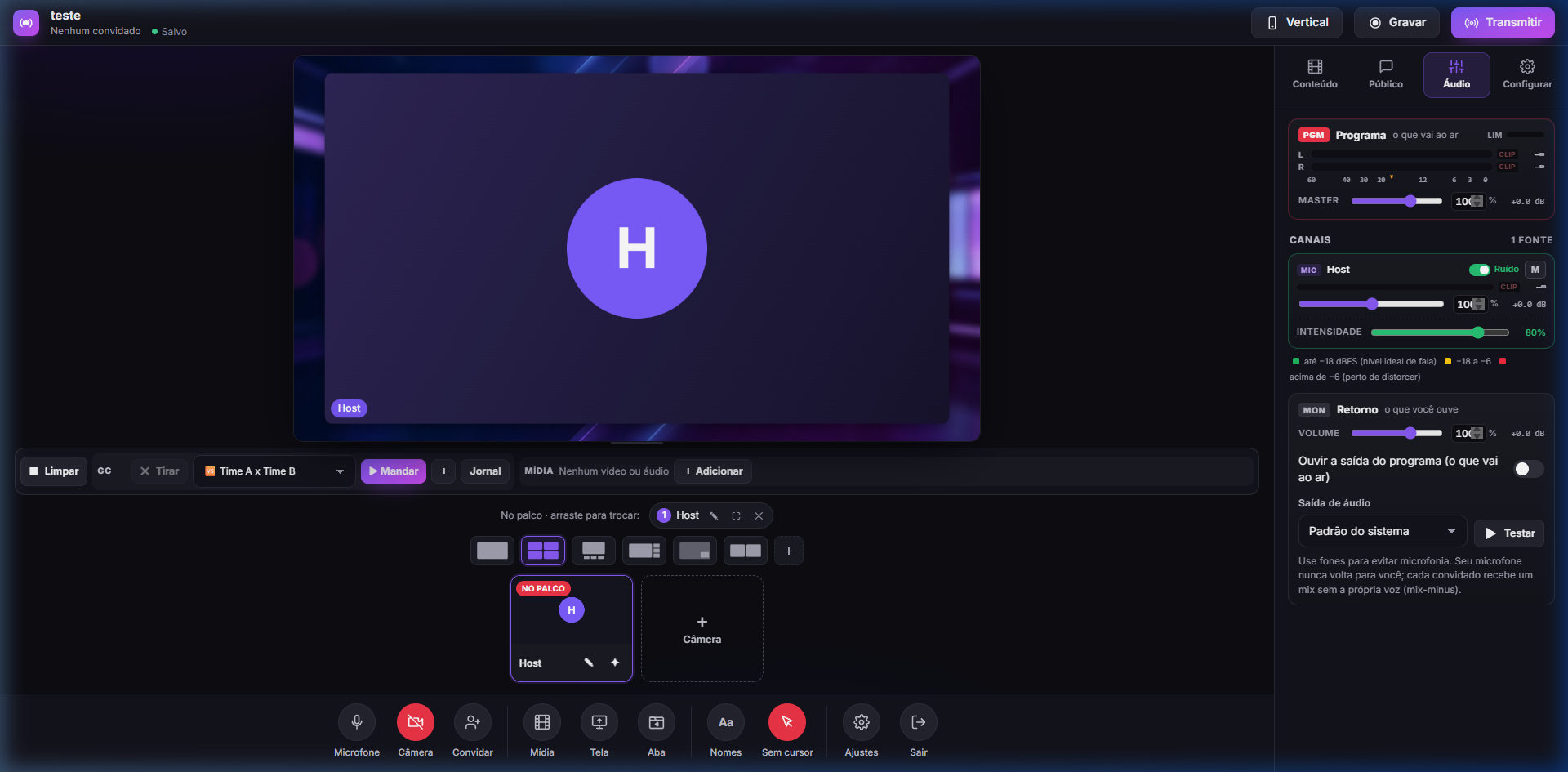Screen dimensions: 1568x772
Task: Expand Host to fullscreen in stage chip
Action: point(736,515)
